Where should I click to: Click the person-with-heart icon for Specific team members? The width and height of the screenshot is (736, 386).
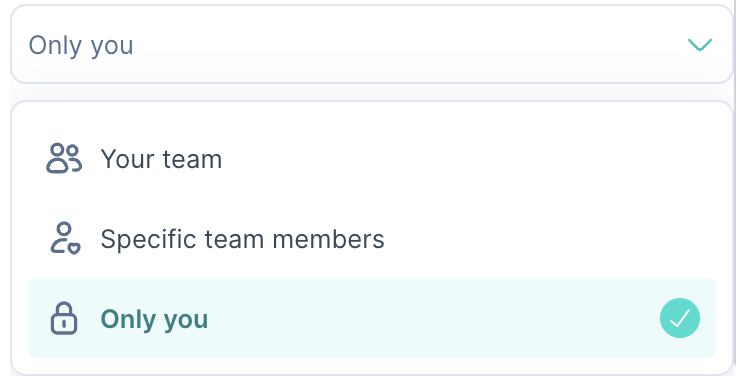coord(65,239)
